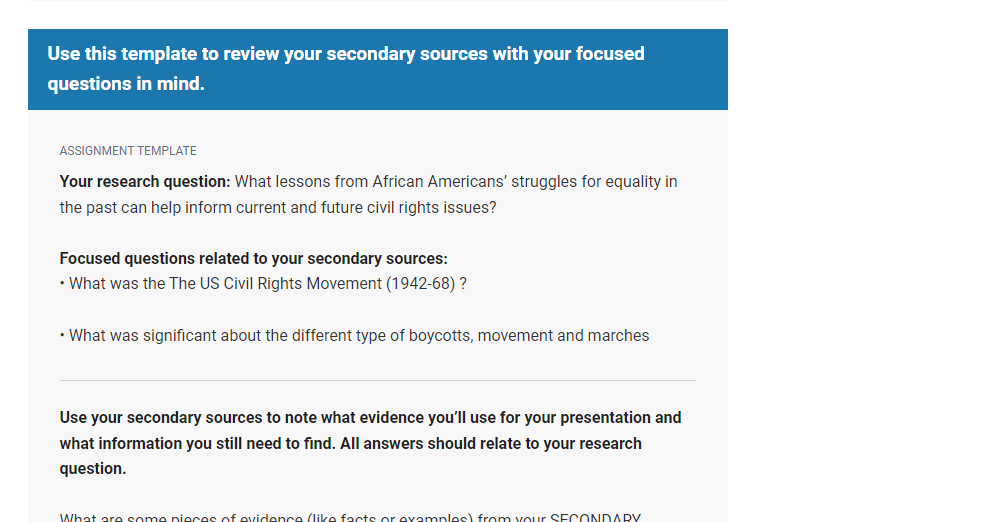Click the bullet dot before the boycotts question
994x522 pixels.
click(x=62, y=336)
